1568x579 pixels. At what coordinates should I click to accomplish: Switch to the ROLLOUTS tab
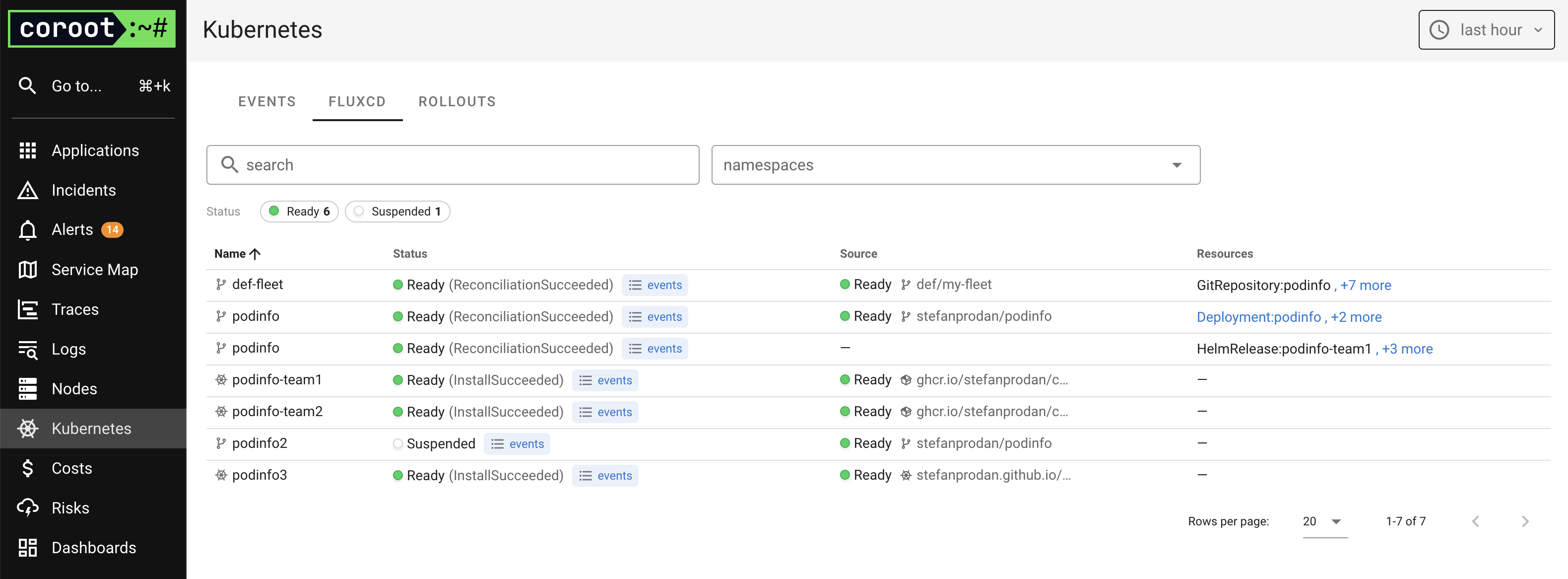[457, 102]
